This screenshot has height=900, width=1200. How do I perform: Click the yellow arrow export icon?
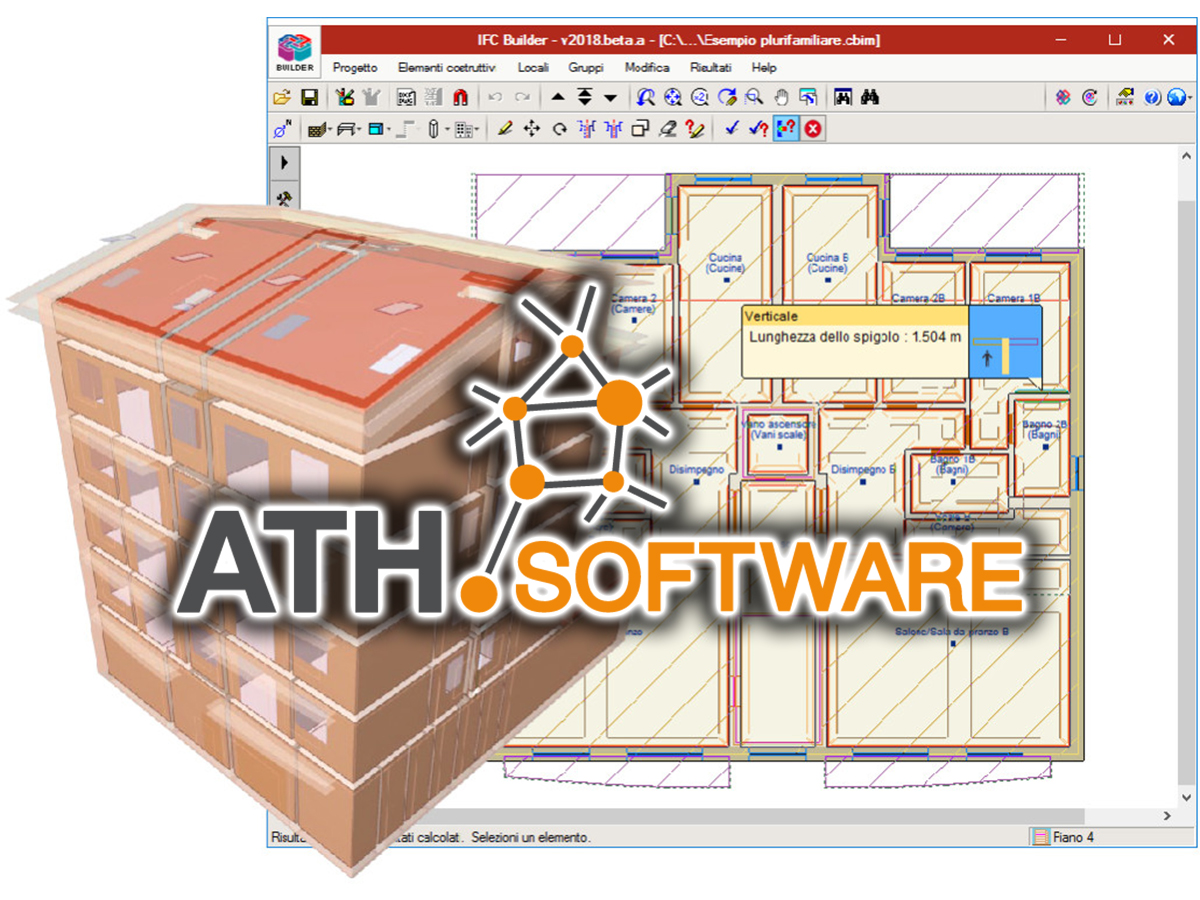[x=1125, y=97]
